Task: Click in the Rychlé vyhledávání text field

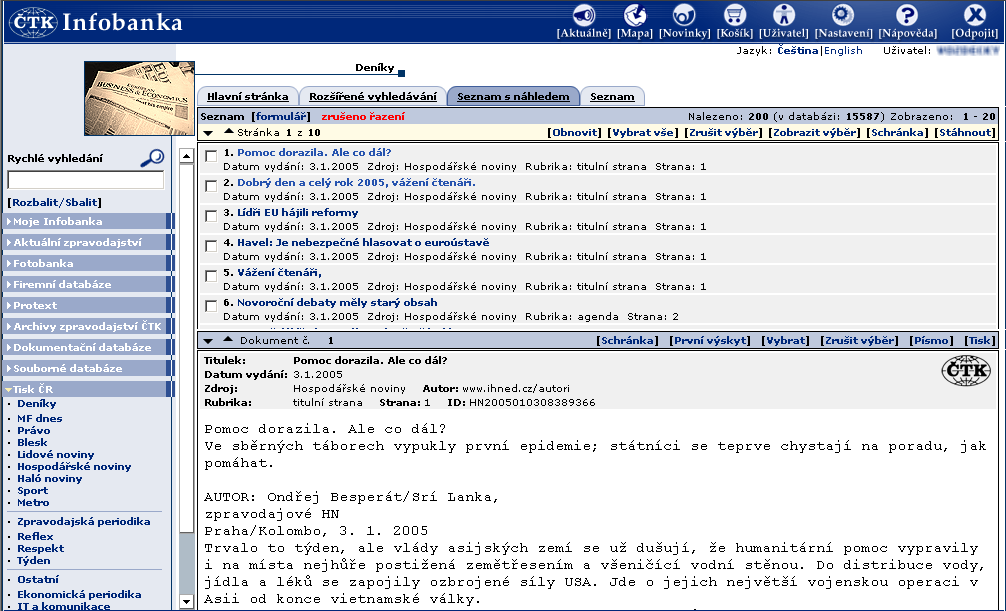Action: pyautogui.click(x=85, y=181)
